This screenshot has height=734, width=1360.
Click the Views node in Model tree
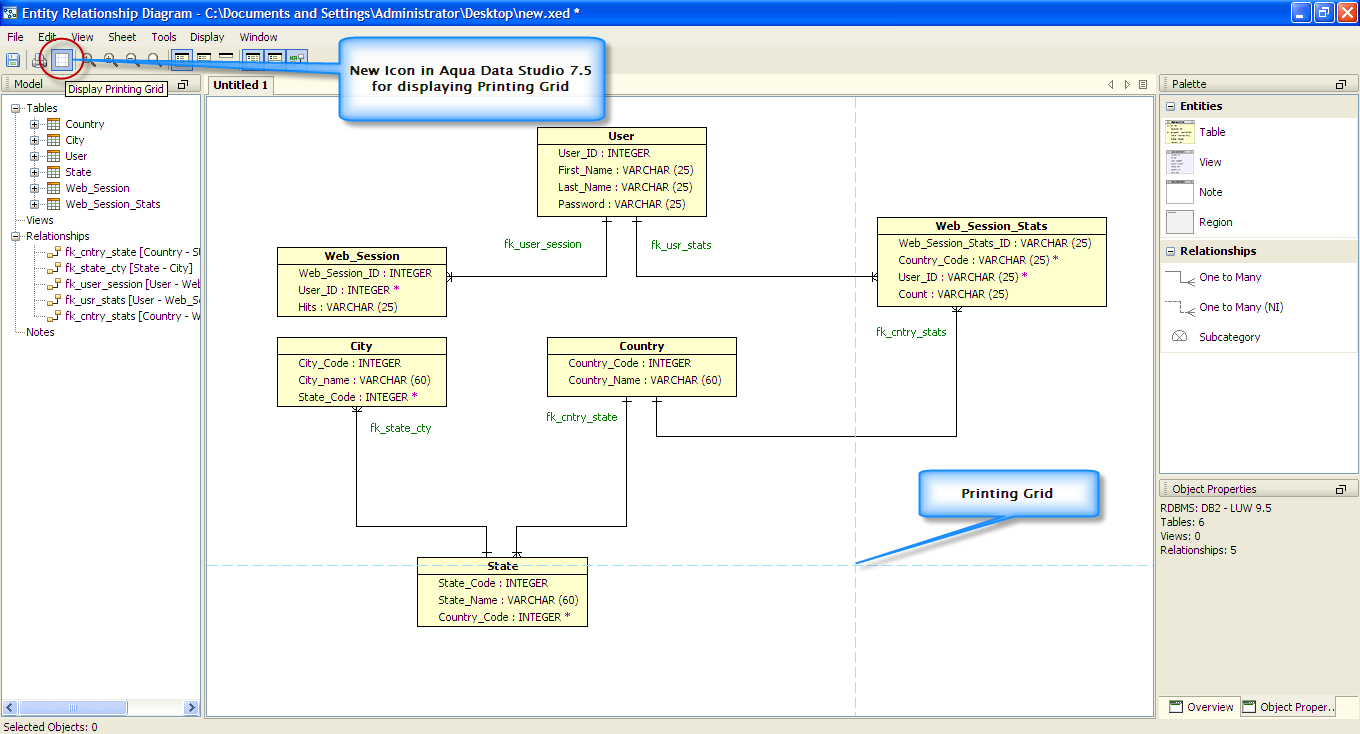tap(40, 220)
